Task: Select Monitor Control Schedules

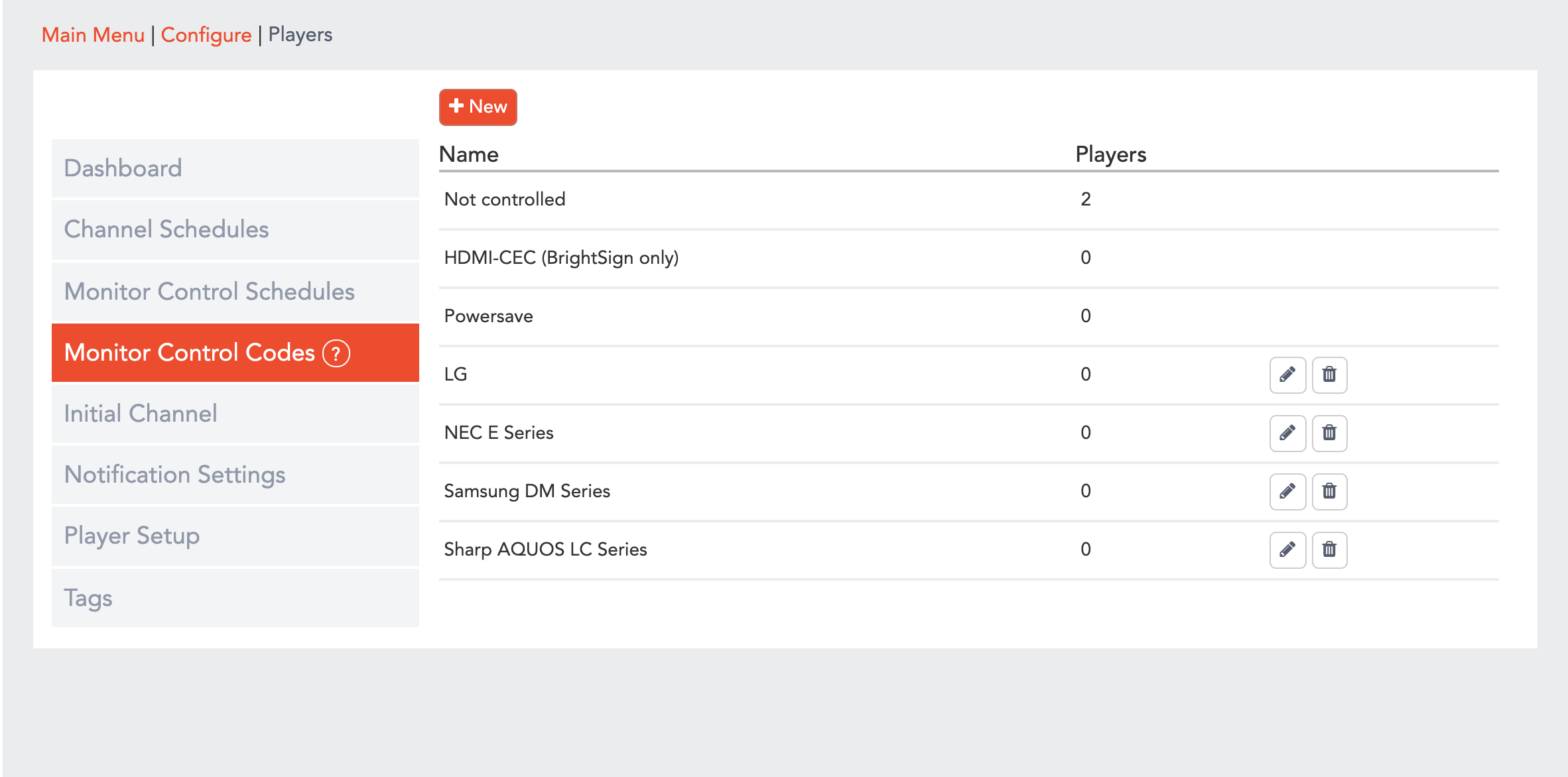Action: pos(235,292)
